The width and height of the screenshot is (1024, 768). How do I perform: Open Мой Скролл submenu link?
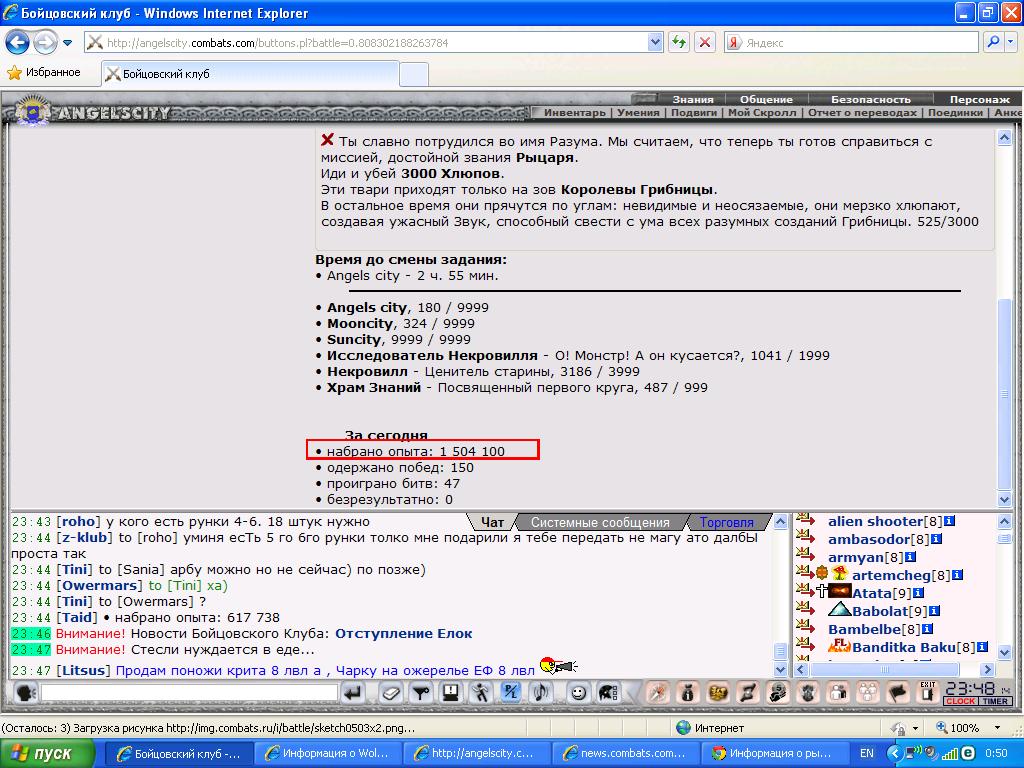click(762, 112)
